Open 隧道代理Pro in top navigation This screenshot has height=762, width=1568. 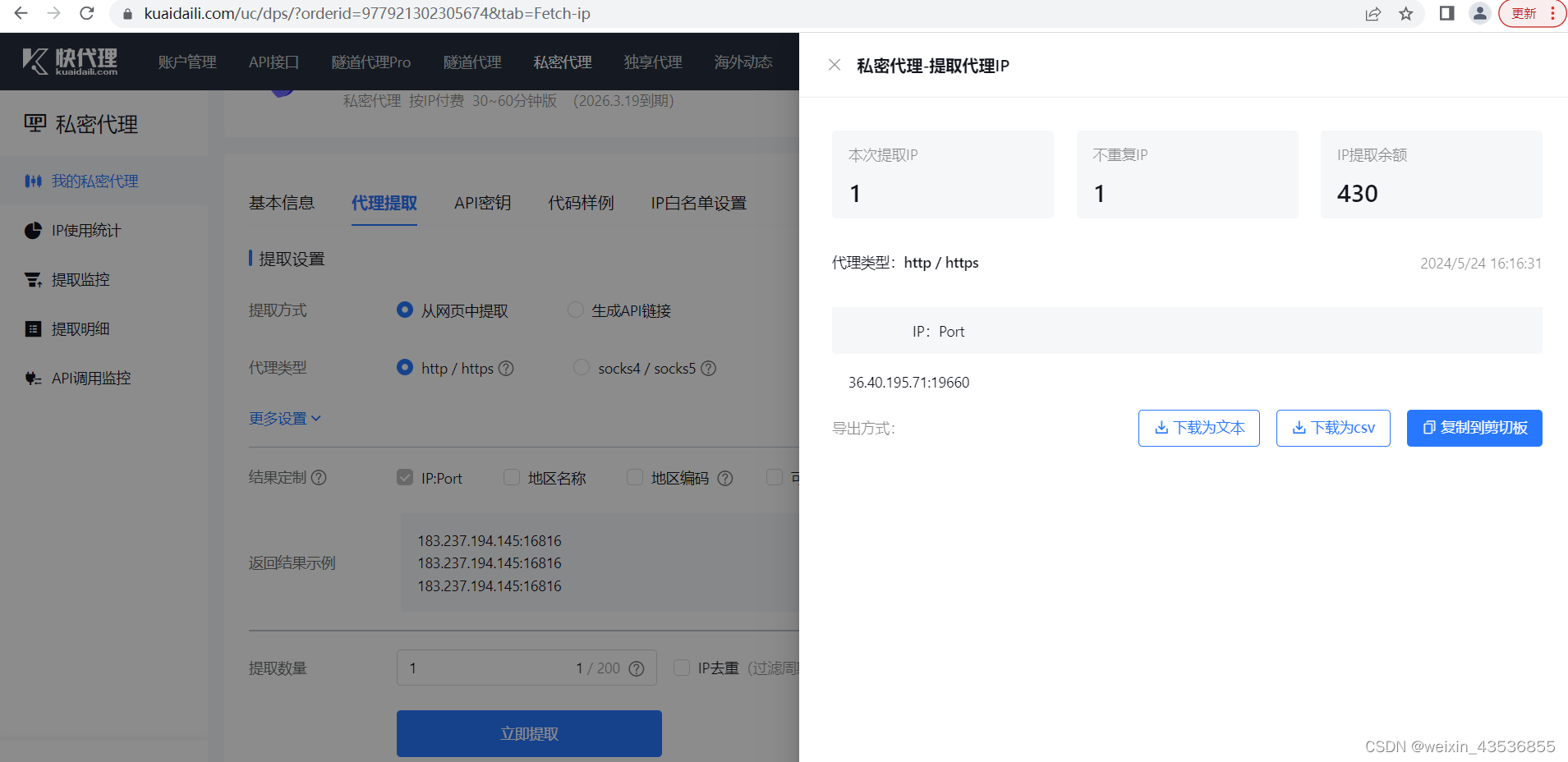click(x=371, y=62)
